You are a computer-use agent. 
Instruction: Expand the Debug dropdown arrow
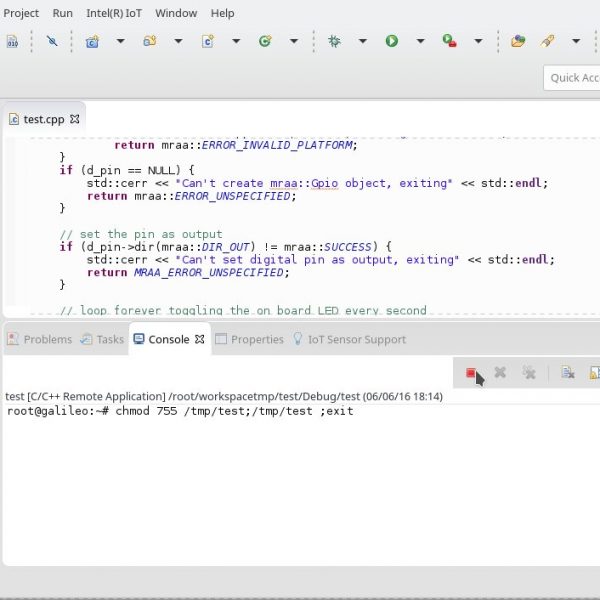coord(363,41)
